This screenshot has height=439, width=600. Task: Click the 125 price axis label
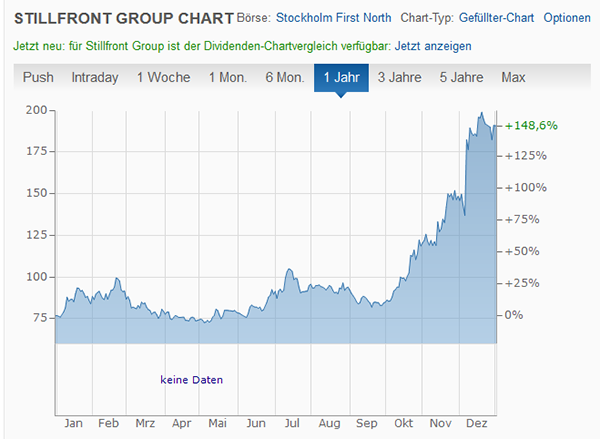(x=36, y=235)
